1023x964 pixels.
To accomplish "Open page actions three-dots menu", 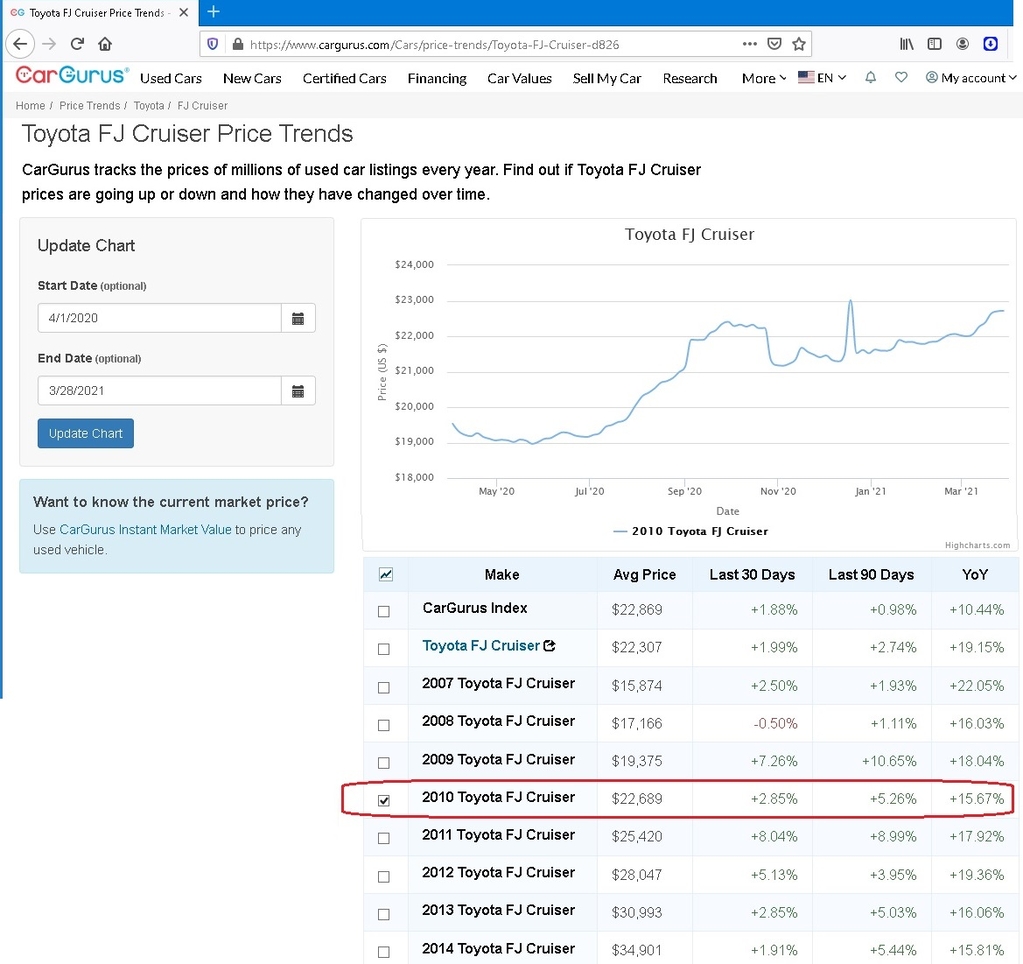I will coord(750,44).
